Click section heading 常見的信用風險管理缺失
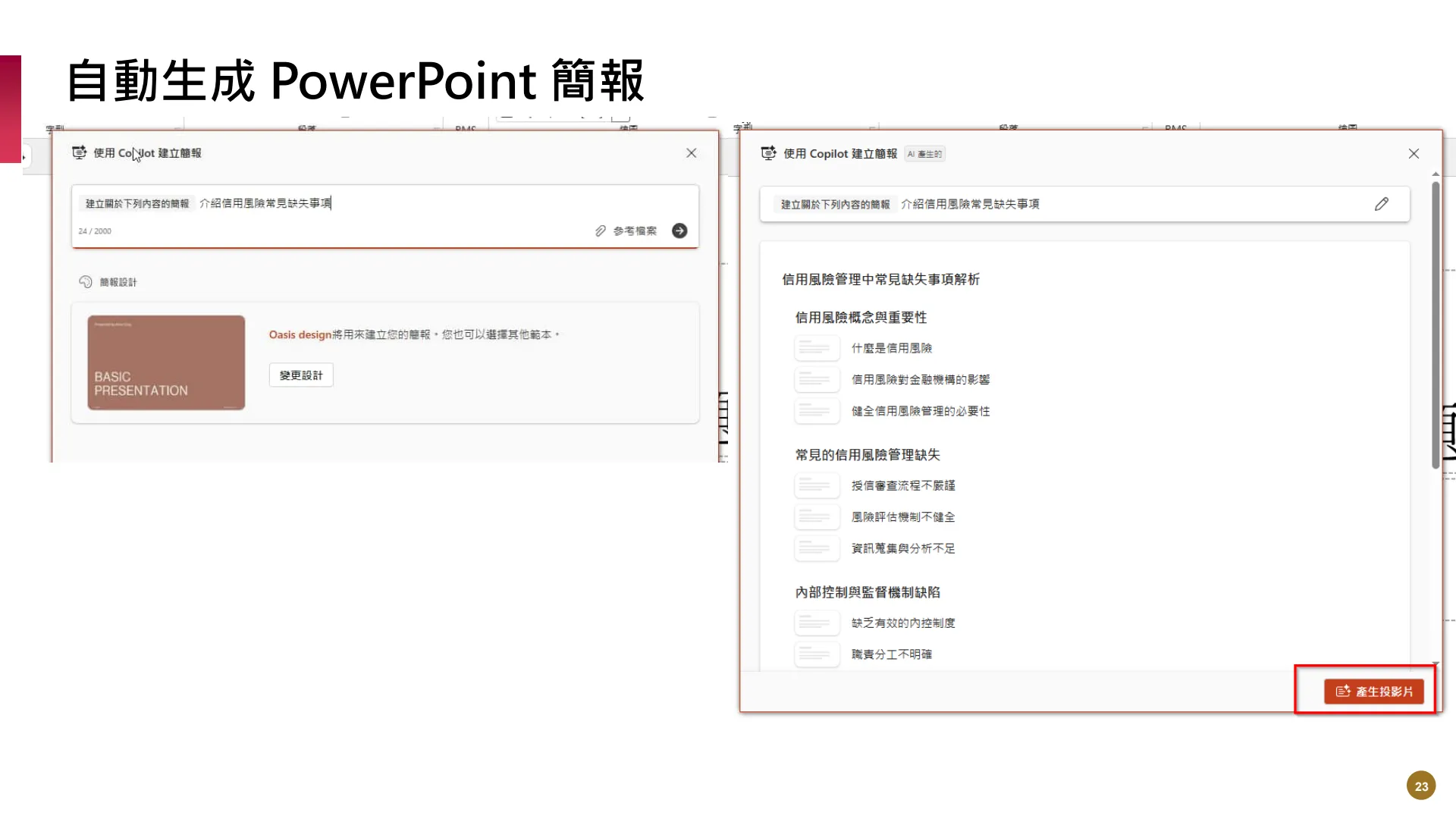Image resolution: width=1456 pixels, height=819 pixels. pos(868,455)
